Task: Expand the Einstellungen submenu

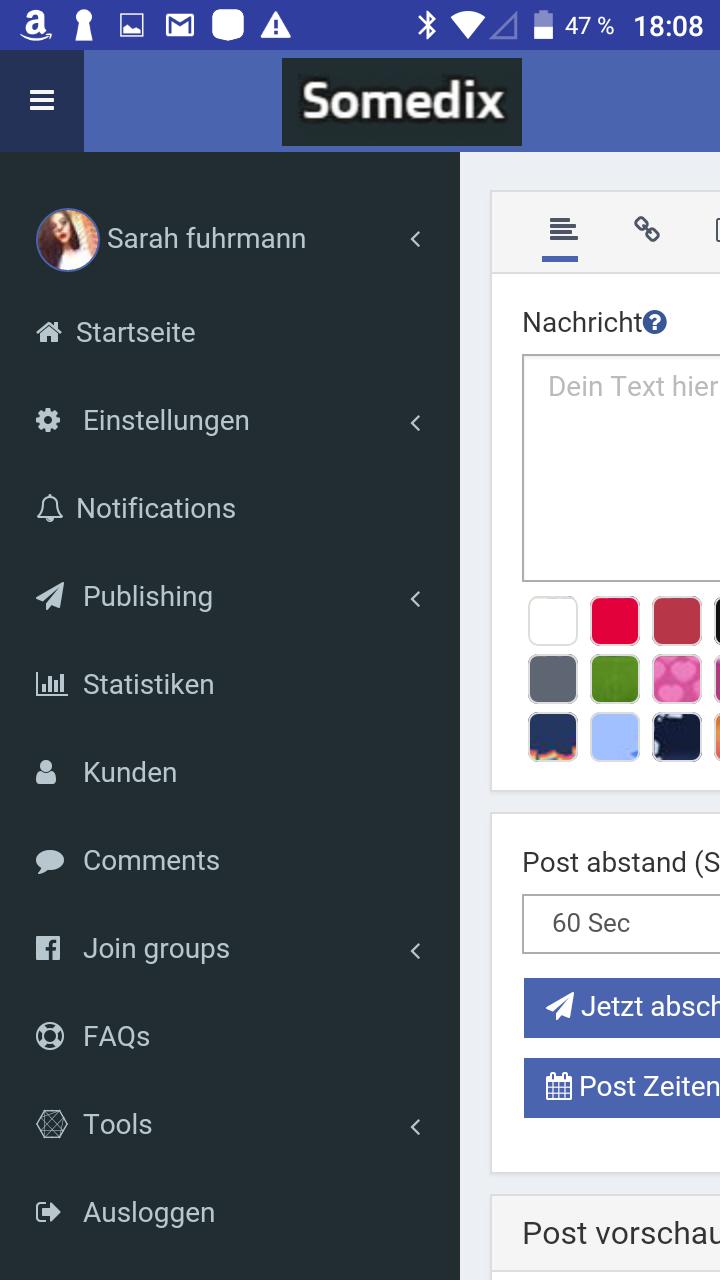Action: click(x=415, y=422)
